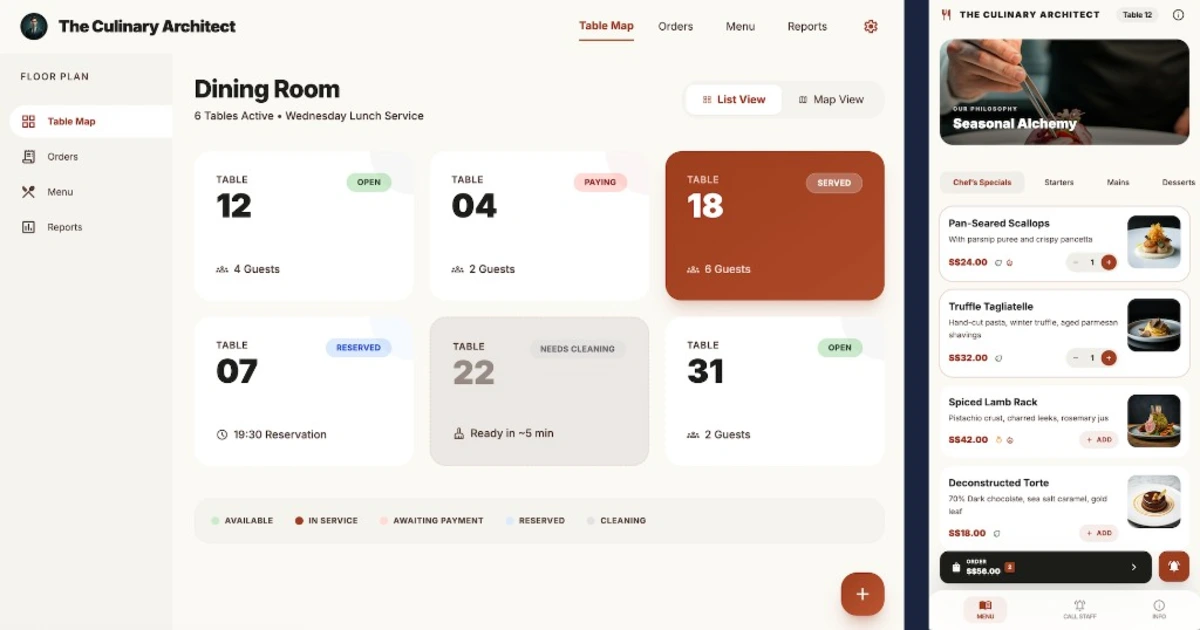Switch to Map View

click(831, 99)
